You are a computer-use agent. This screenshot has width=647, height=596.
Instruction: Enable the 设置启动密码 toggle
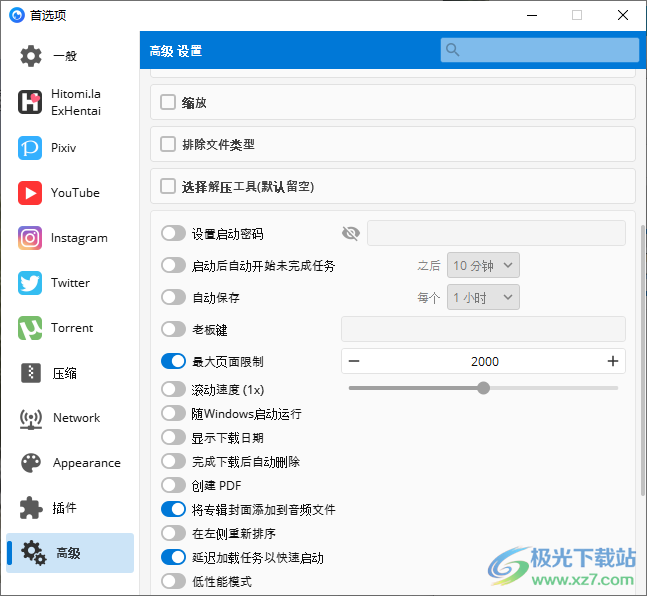click(173, 233)
